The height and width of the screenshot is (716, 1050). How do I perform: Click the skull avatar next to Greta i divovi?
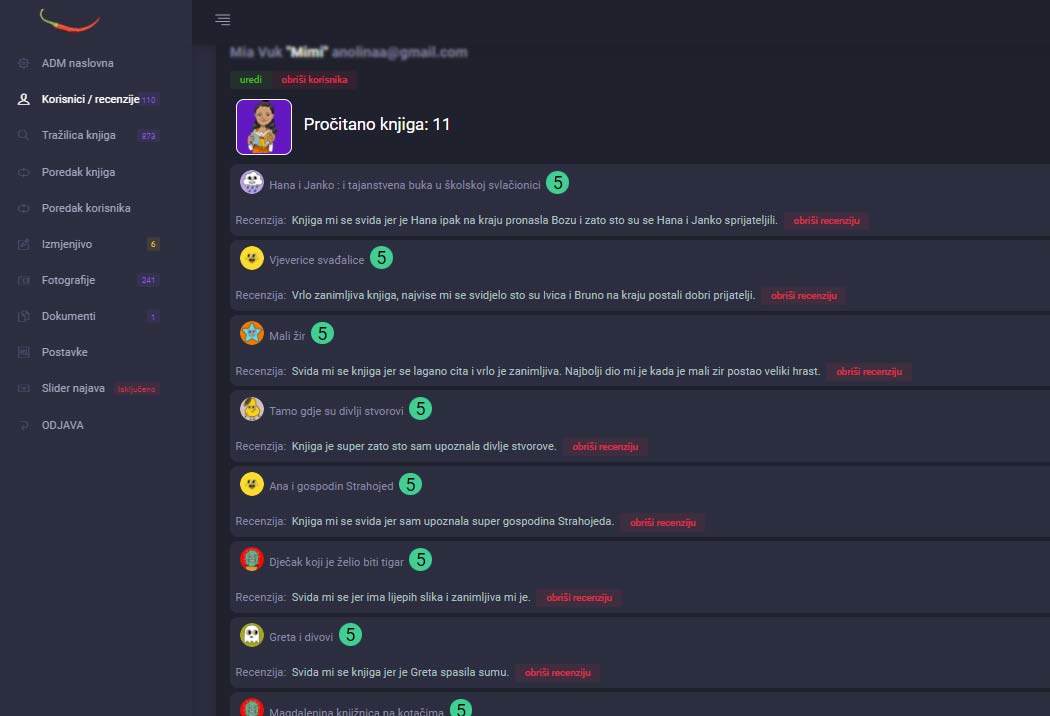point(252,634)
